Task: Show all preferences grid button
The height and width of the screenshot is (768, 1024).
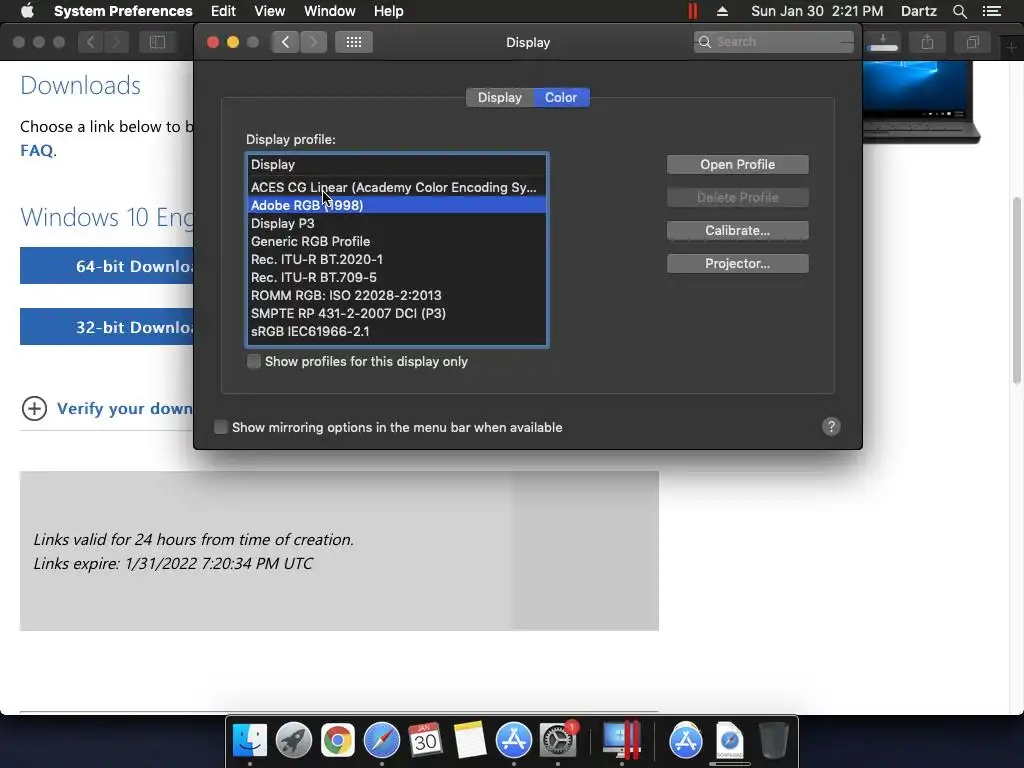Action: pyautogui.click(x=353, y=42)
